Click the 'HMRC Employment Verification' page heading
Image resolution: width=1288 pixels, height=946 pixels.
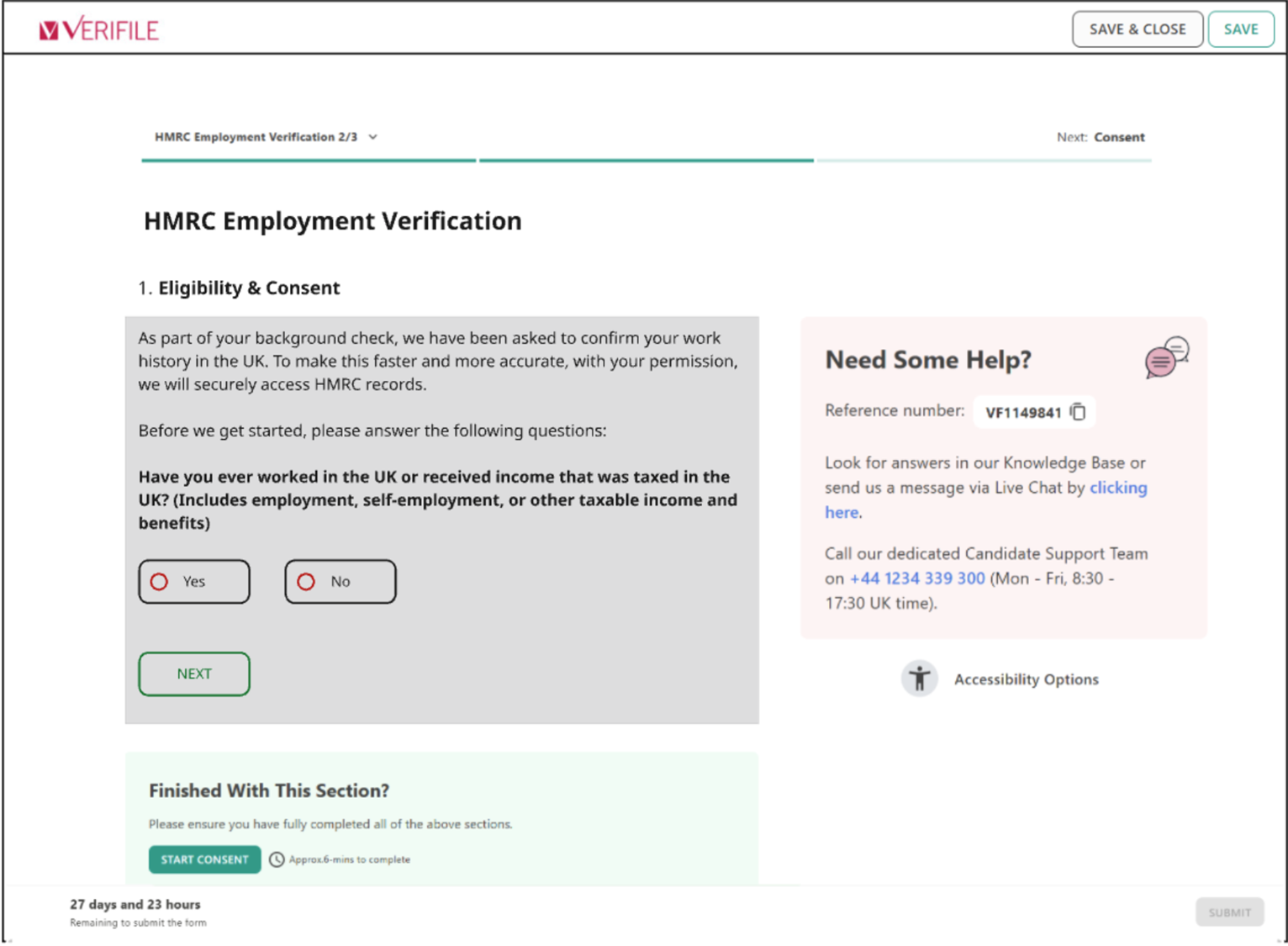point(333,221)
